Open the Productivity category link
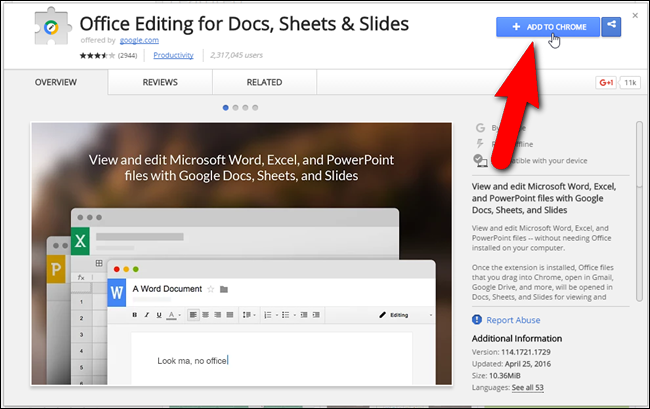This screenshot has height=409, width=650. coord(173,55)
